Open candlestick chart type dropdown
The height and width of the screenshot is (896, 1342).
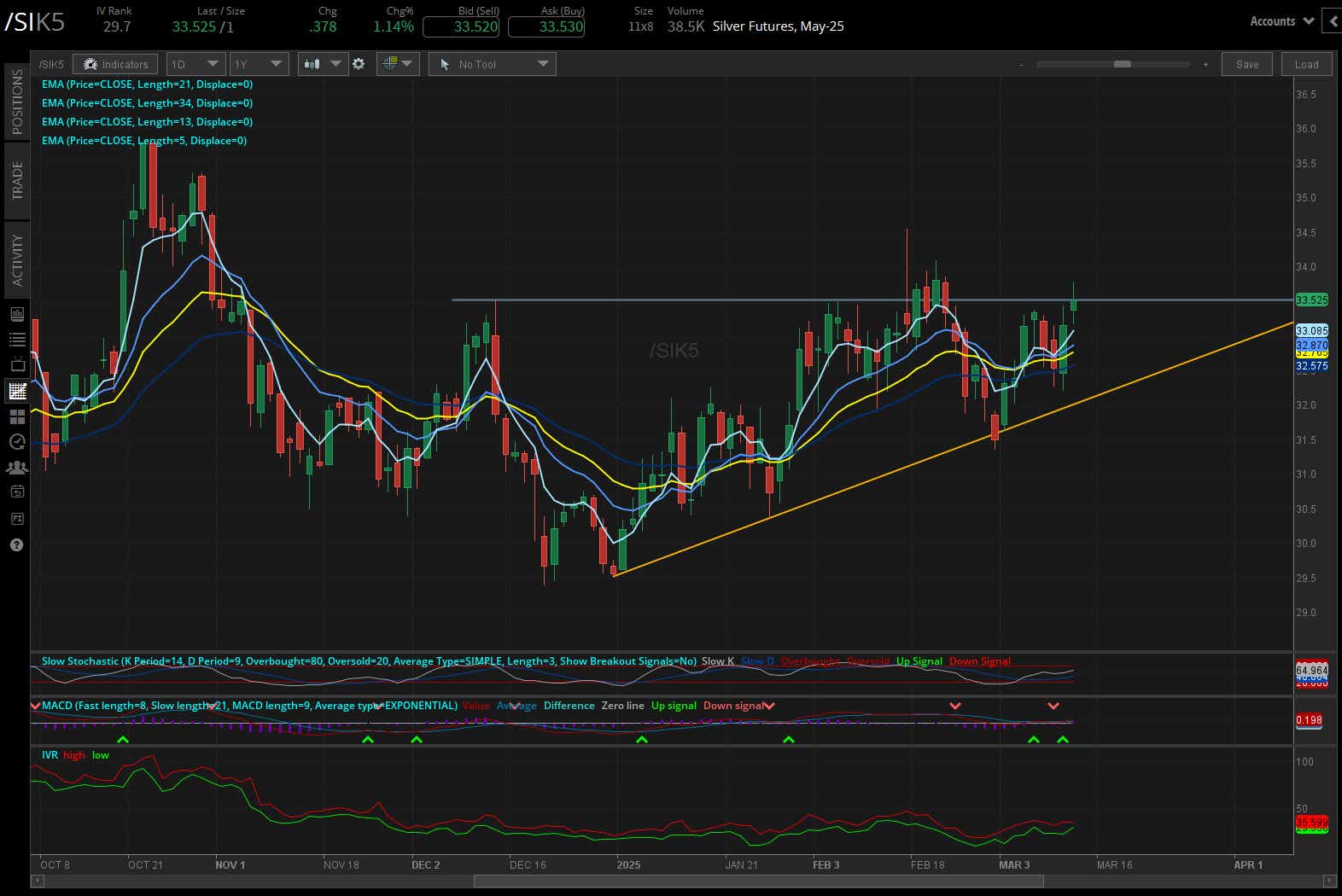[323, 64]
